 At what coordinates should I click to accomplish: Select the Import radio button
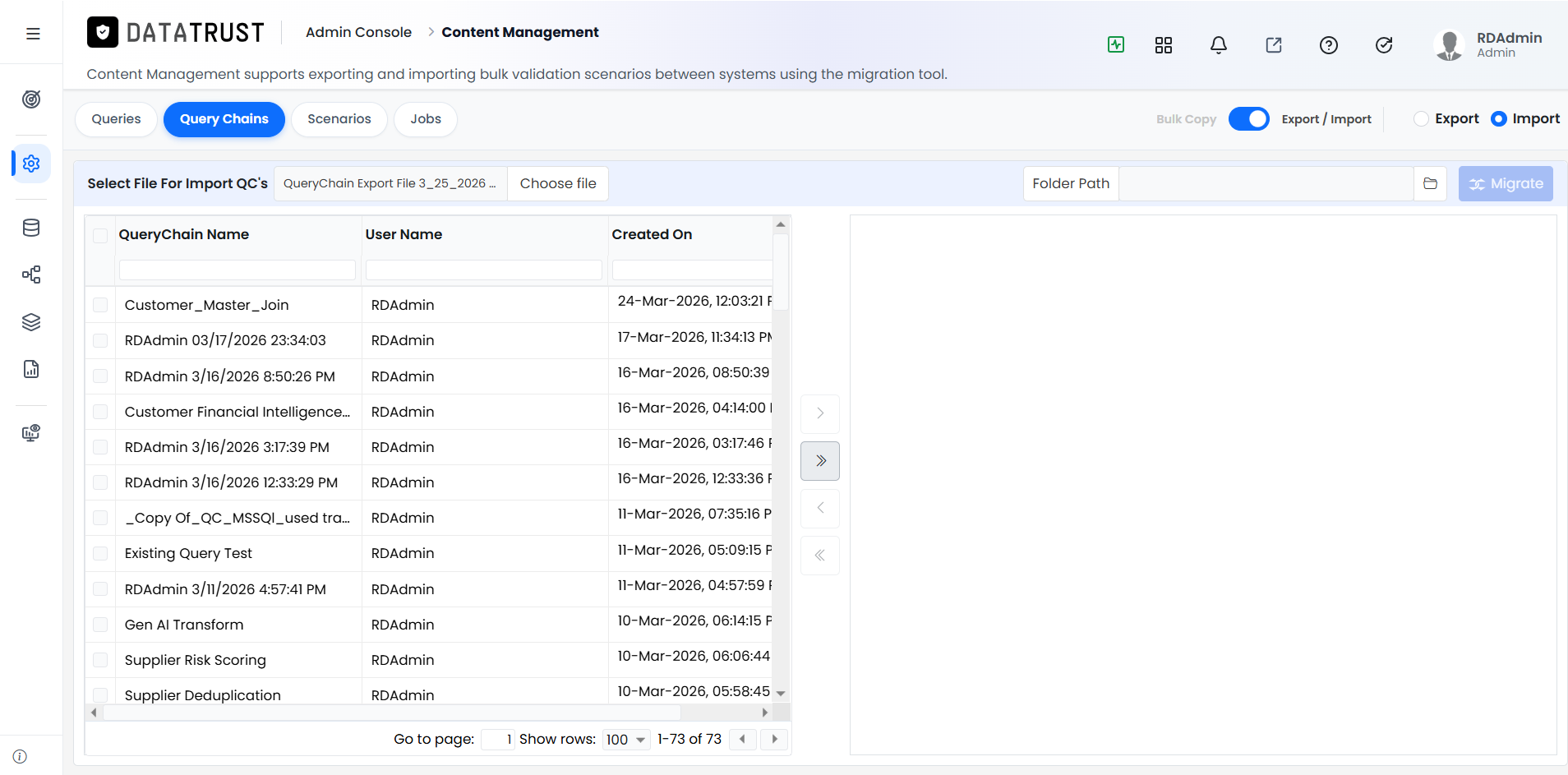pos(1499,119)
